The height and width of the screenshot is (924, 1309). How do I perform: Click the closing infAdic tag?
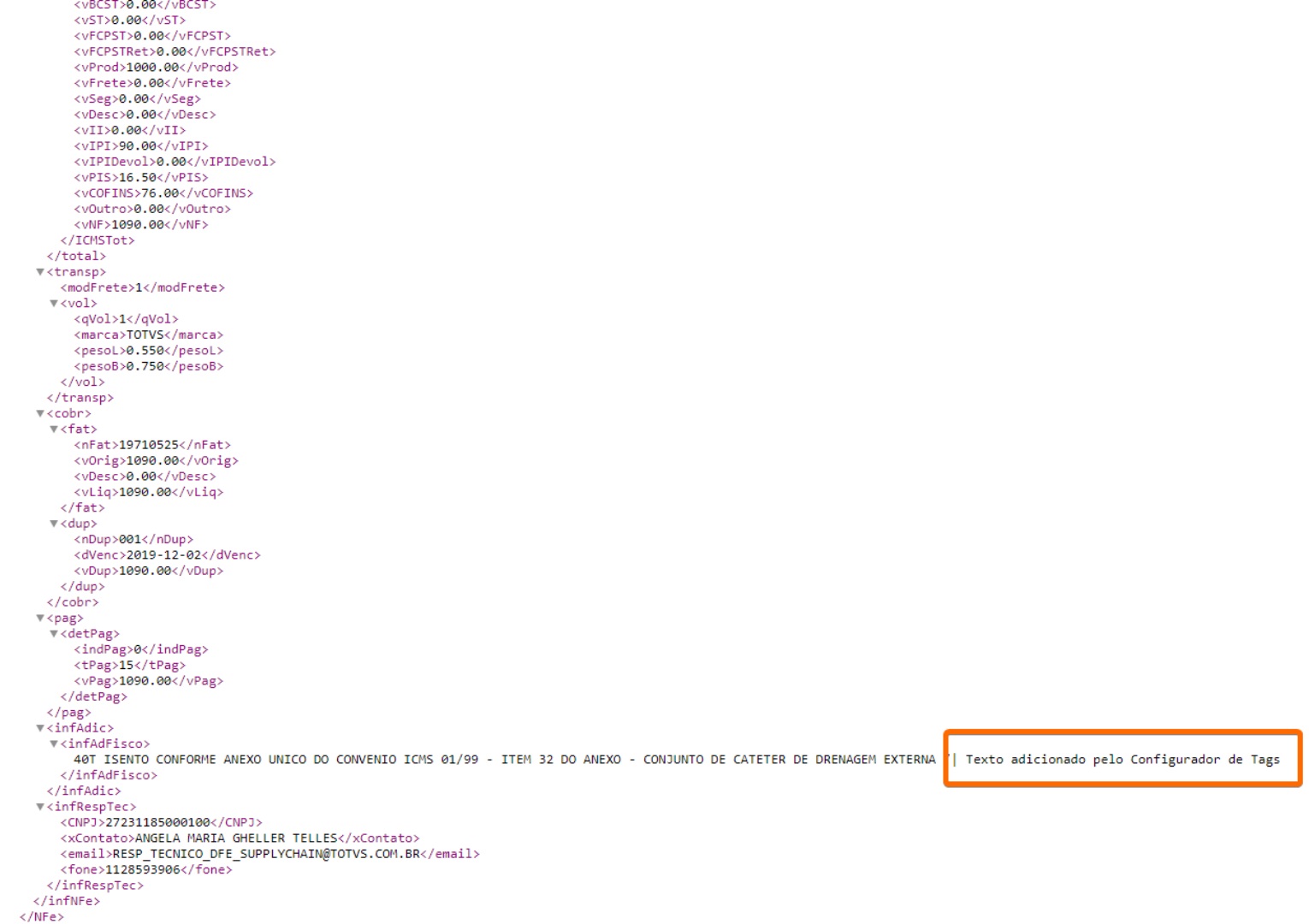pos(84,791)
